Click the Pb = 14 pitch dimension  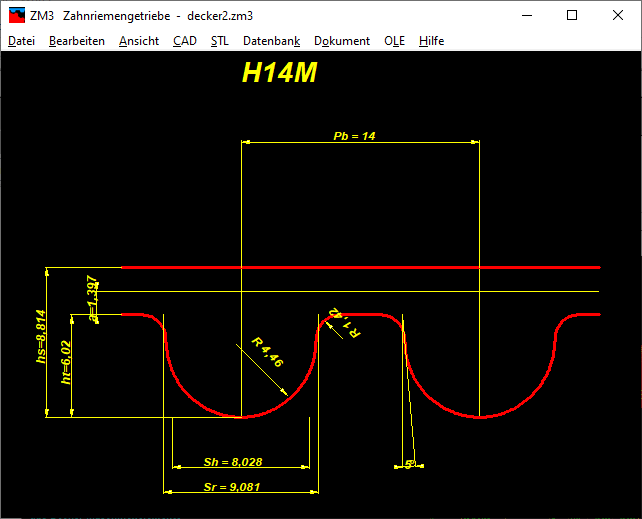click(354, 135)
